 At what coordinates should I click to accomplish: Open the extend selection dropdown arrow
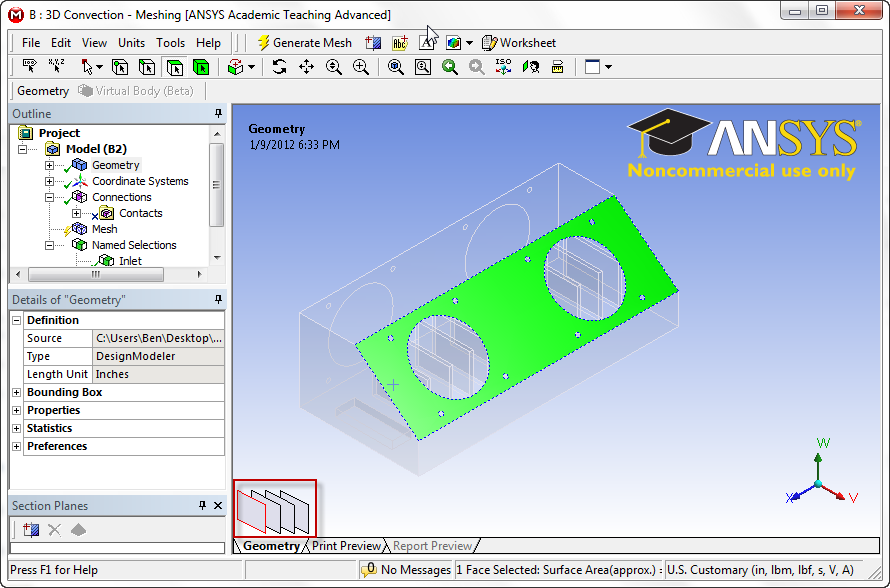251,67
